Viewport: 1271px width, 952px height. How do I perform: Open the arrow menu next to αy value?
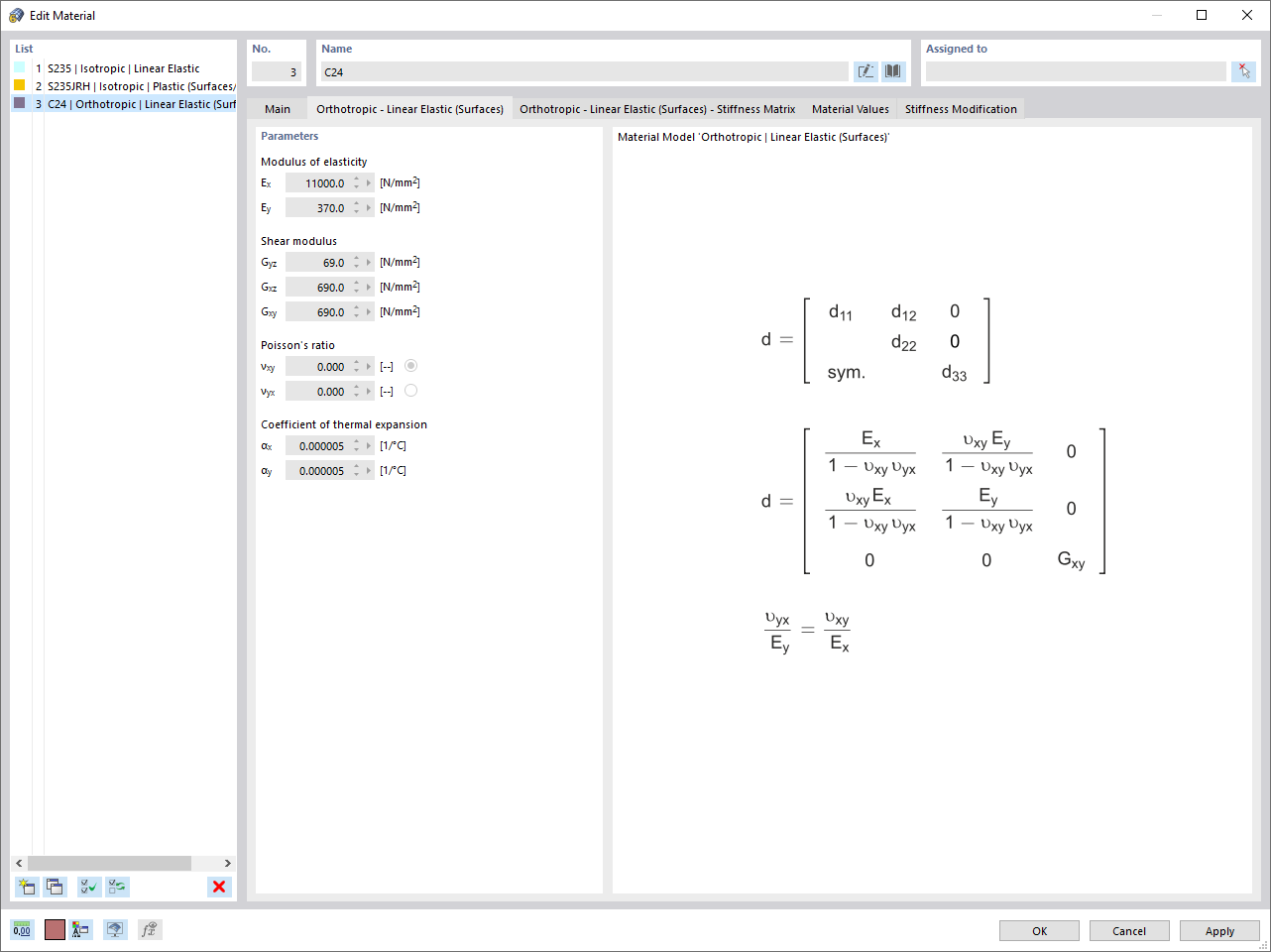click(369, 471)
